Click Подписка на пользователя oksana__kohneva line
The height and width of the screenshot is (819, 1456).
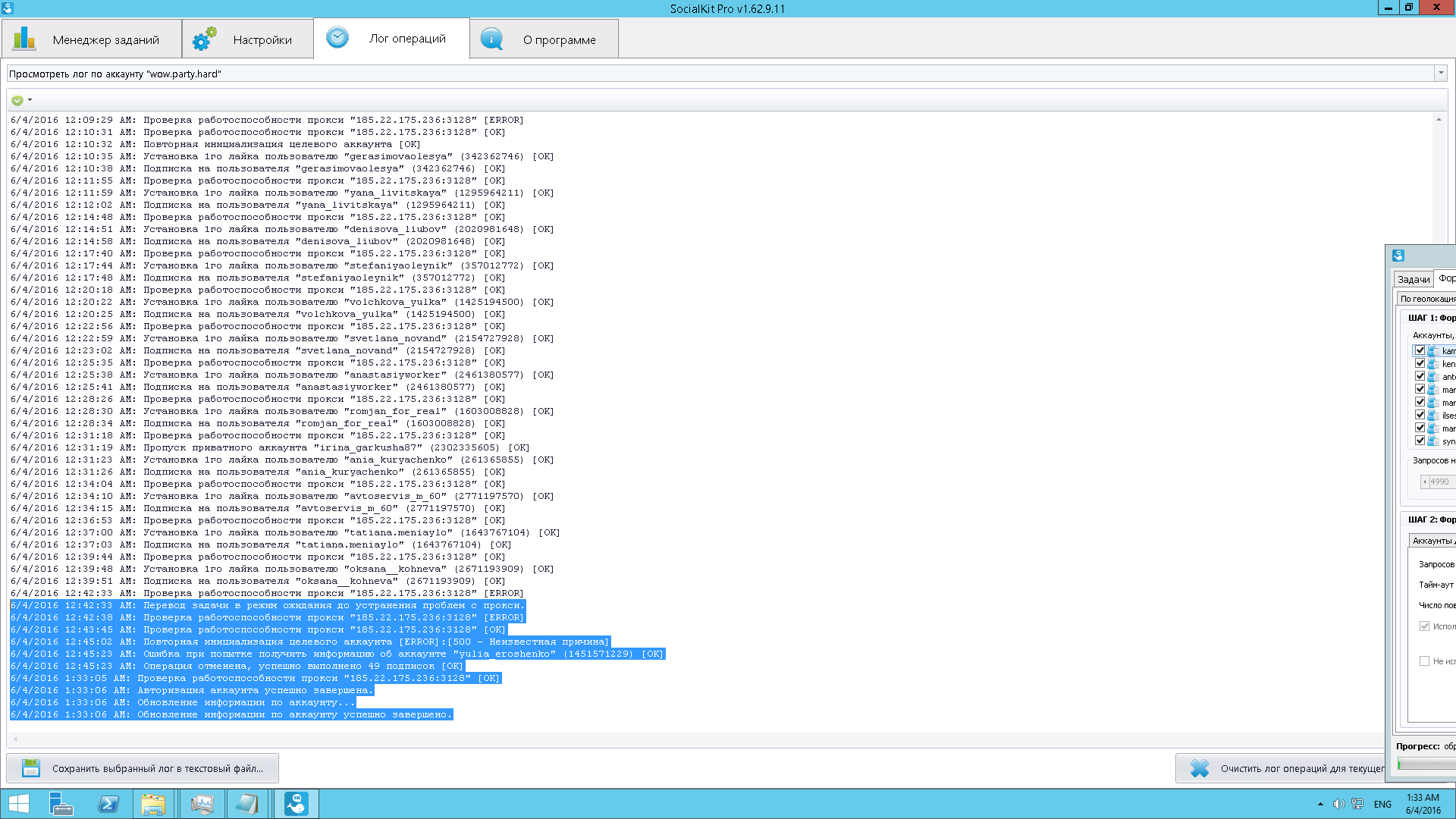tap(258, 581)
